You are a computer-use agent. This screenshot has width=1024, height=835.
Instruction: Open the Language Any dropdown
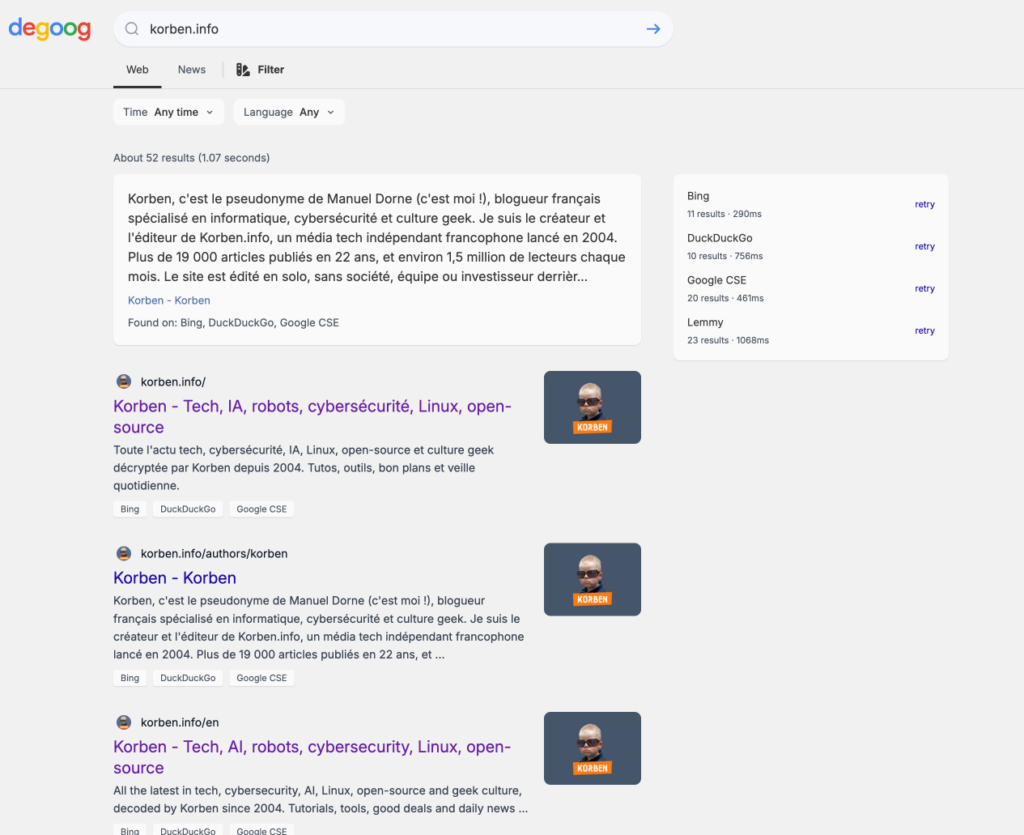point(289,112)
